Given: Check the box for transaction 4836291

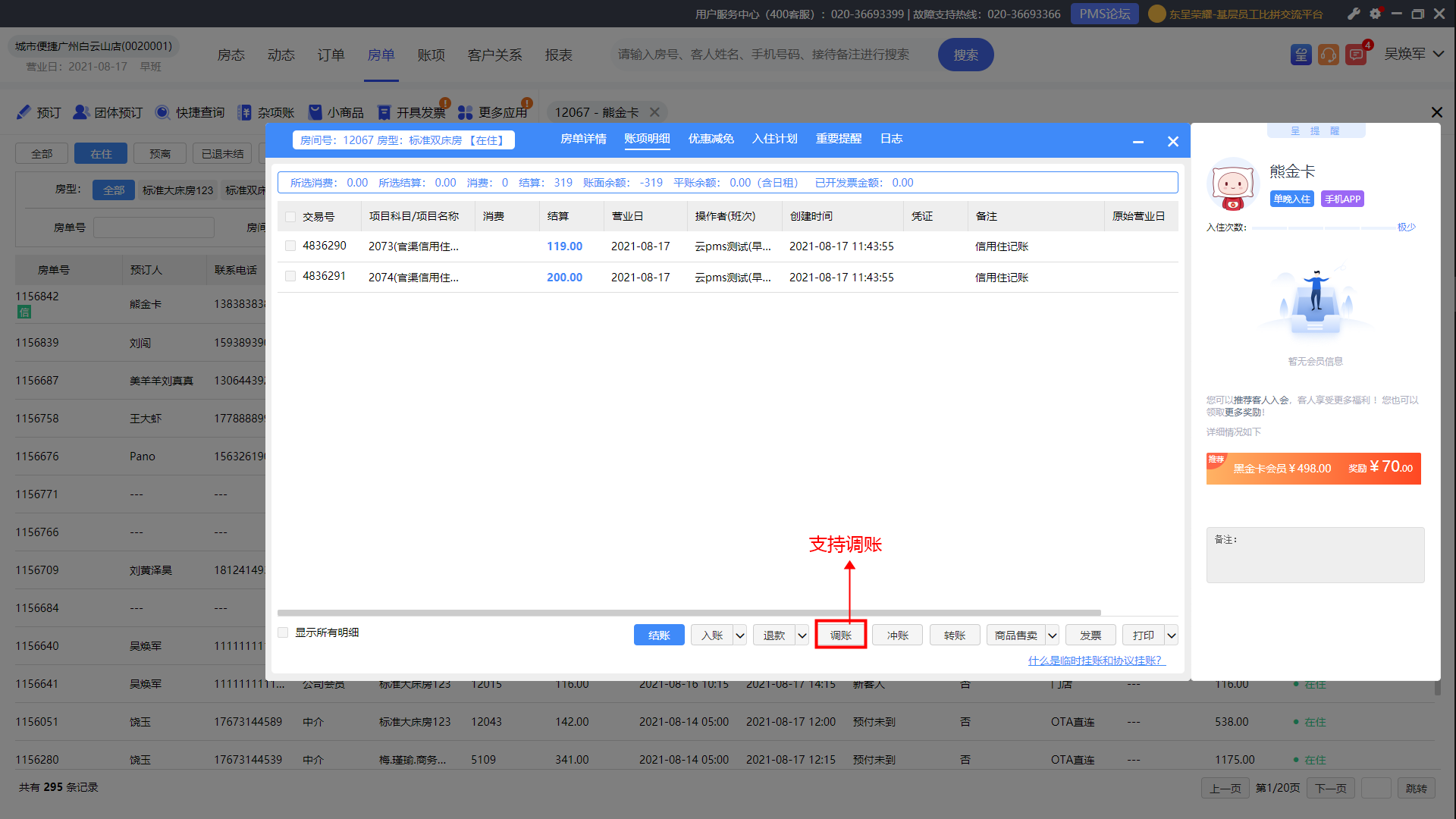Looking at the screenshot, I should 290,276.
